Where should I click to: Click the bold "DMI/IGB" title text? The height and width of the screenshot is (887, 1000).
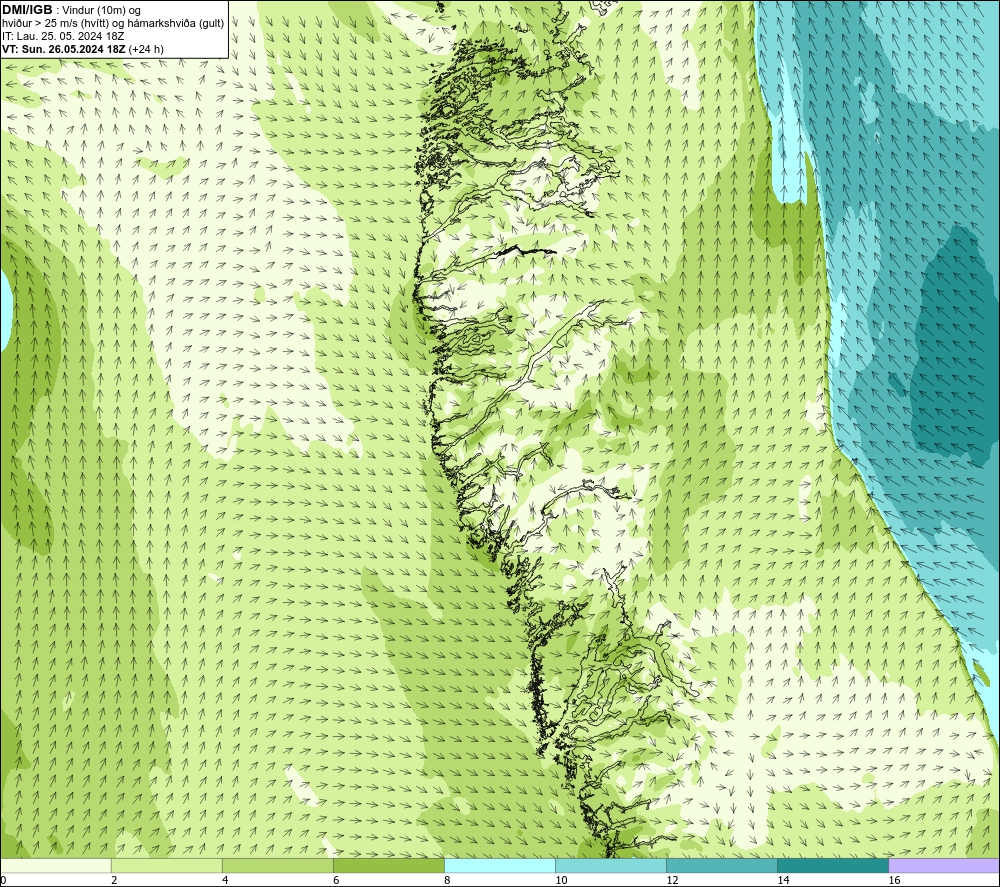click(27, 10)
